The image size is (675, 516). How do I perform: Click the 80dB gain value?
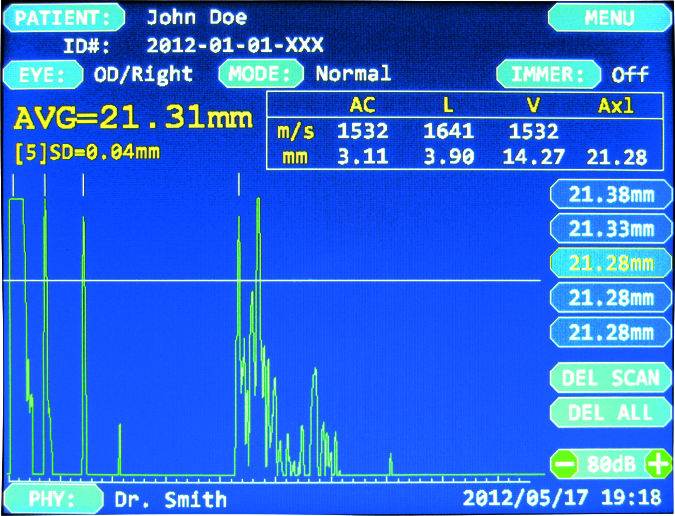point(611,464)
